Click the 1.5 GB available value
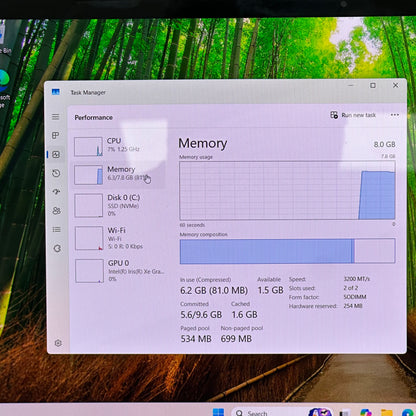The height and width of the screenshot is (416, 416). [x=270, y=290]
